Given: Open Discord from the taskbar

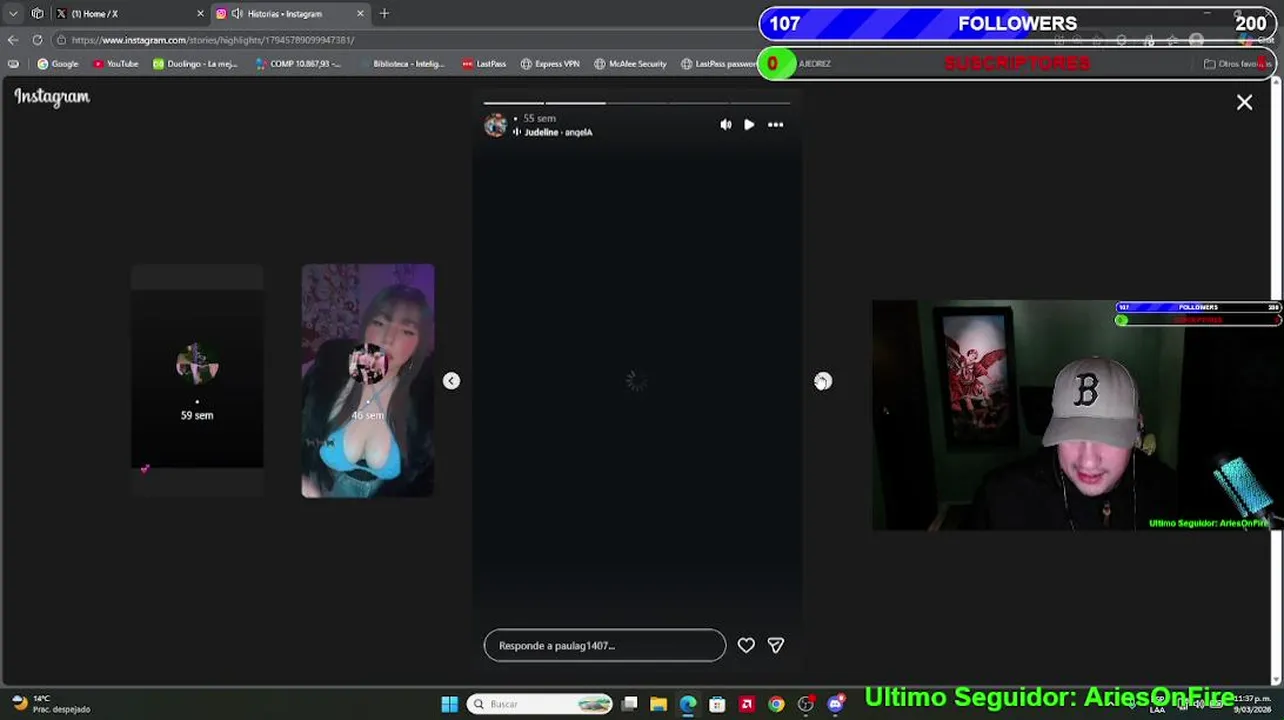Looking at the screenshot, I should coord(835,704).
